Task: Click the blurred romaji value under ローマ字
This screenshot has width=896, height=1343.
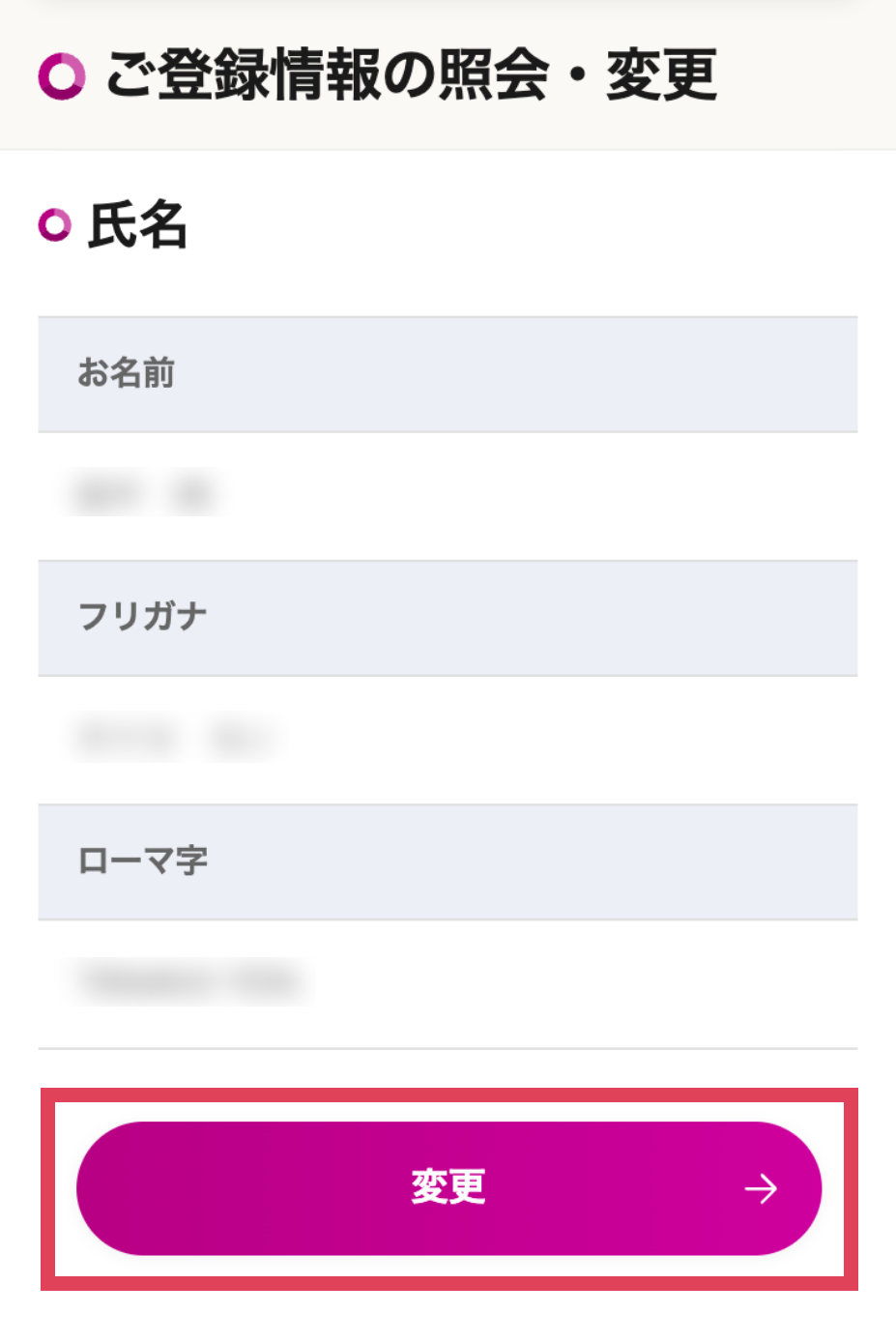Action: 189,982
